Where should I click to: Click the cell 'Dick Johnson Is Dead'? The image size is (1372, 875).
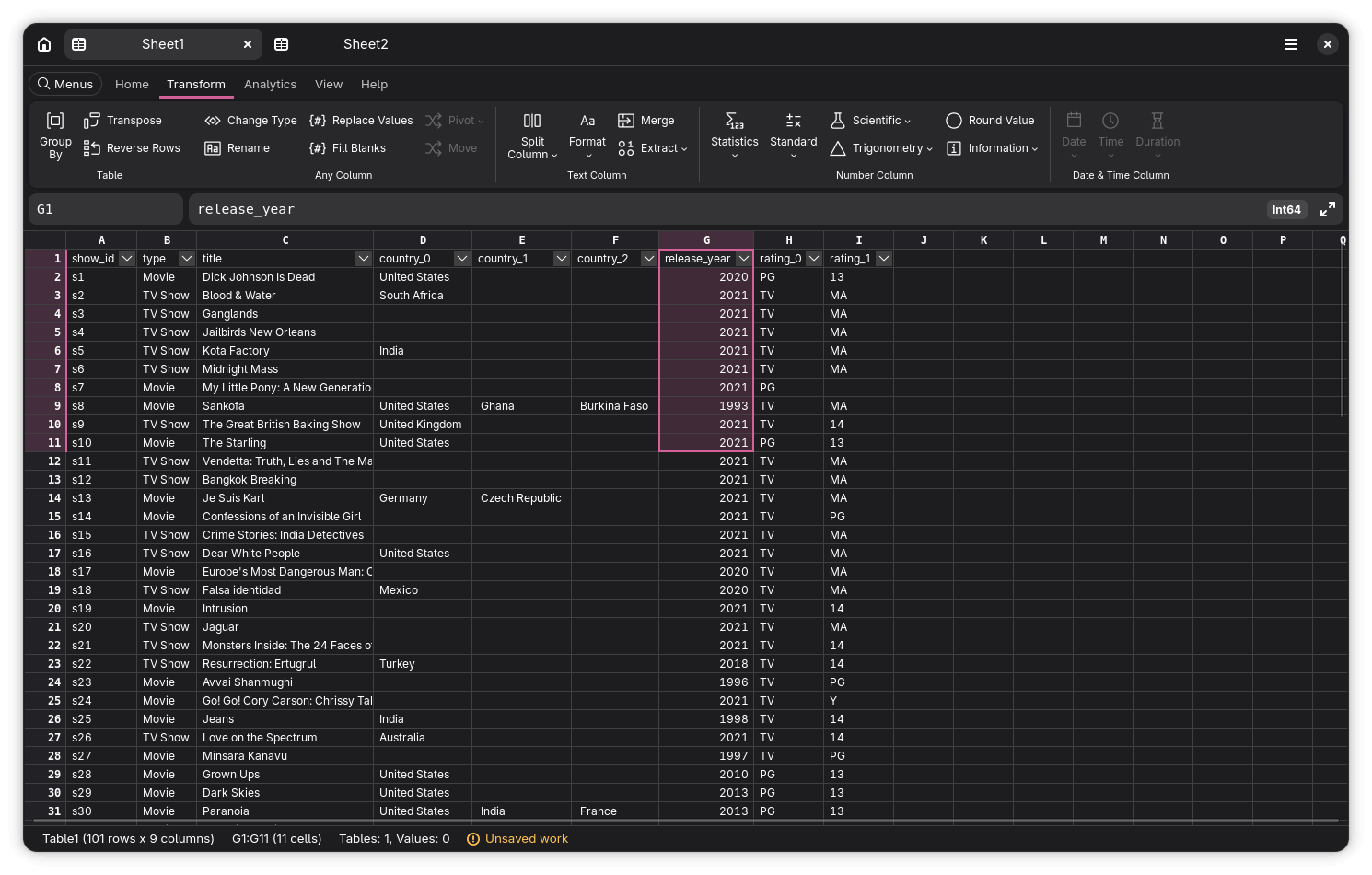tap(285, 277)
